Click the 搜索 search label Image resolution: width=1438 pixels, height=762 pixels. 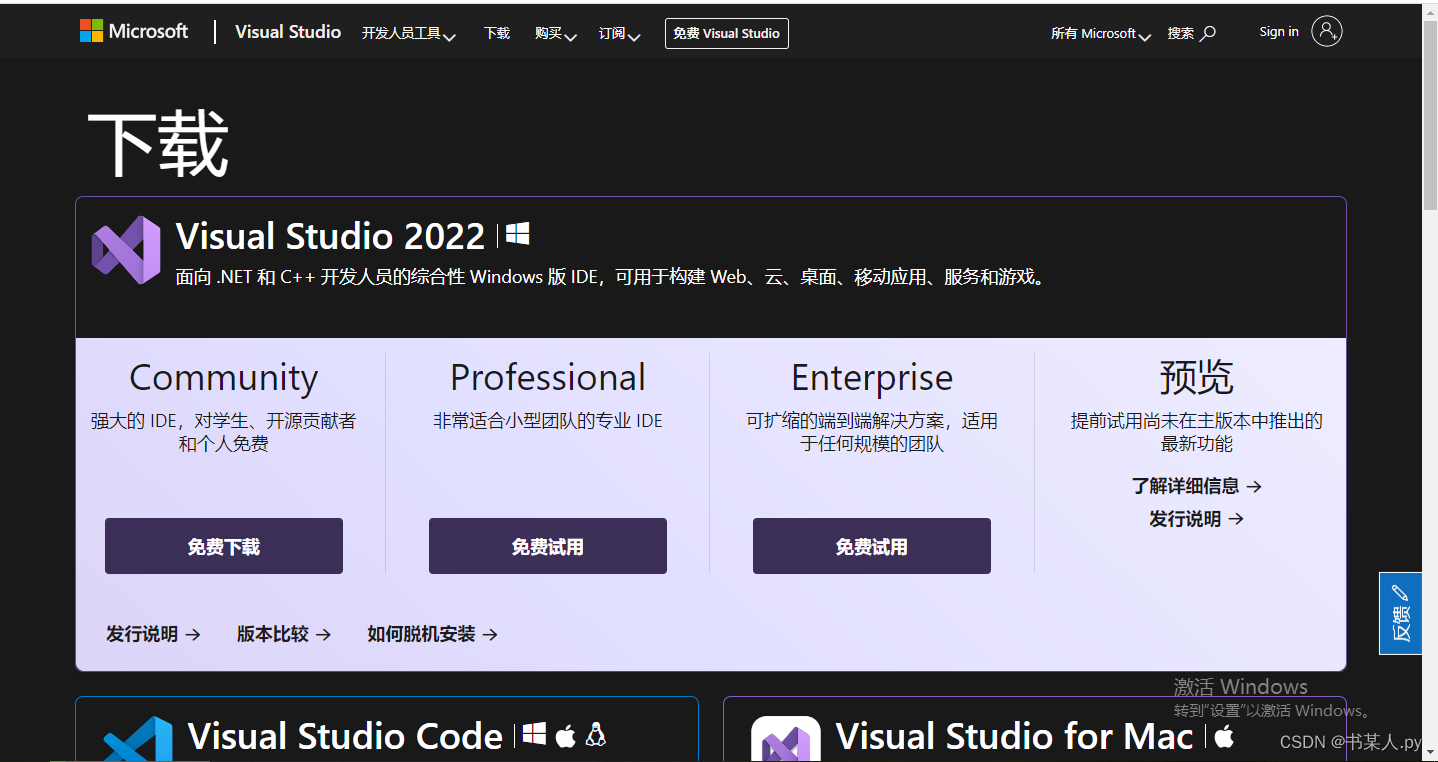(1181, 33)
